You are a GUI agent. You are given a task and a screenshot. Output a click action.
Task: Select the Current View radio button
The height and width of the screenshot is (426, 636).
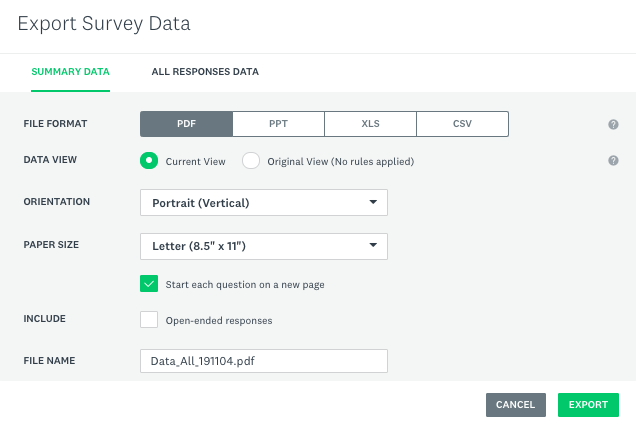click(x=149, y=161)
